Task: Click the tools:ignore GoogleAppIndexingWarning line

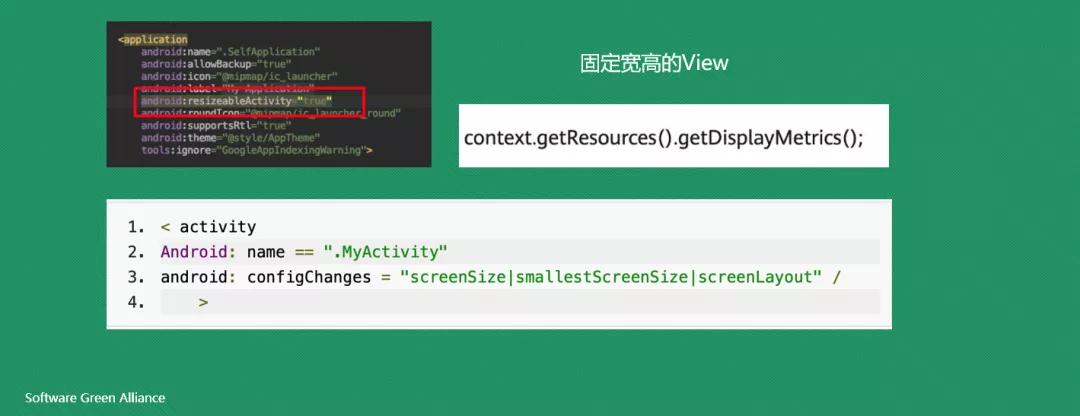Action: (256, 150)
